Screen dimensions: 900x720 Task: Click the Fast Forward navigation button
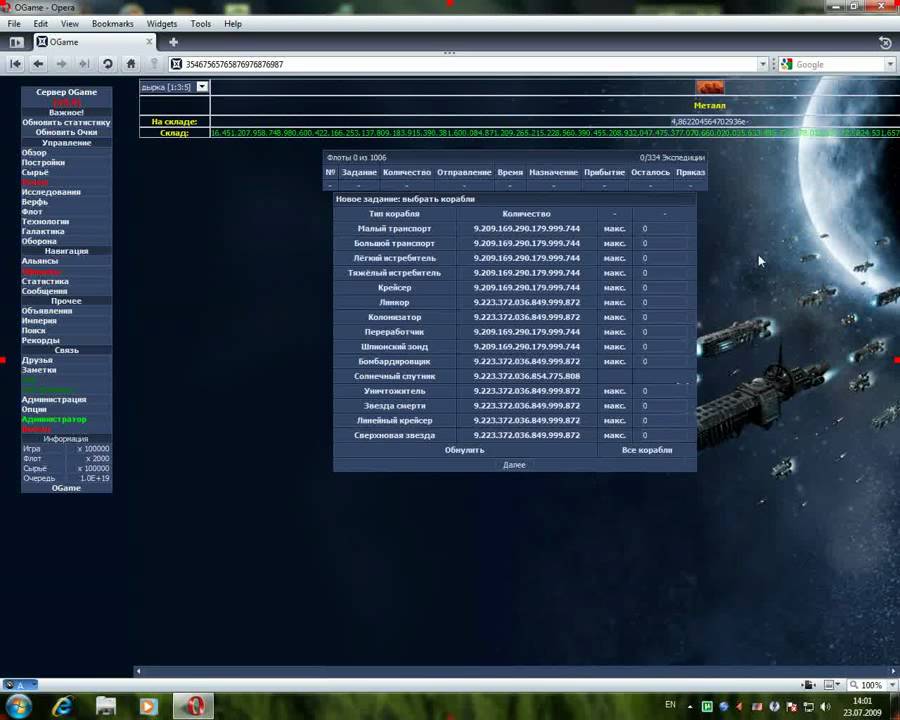pyautogui.click(x=84, y=64)
